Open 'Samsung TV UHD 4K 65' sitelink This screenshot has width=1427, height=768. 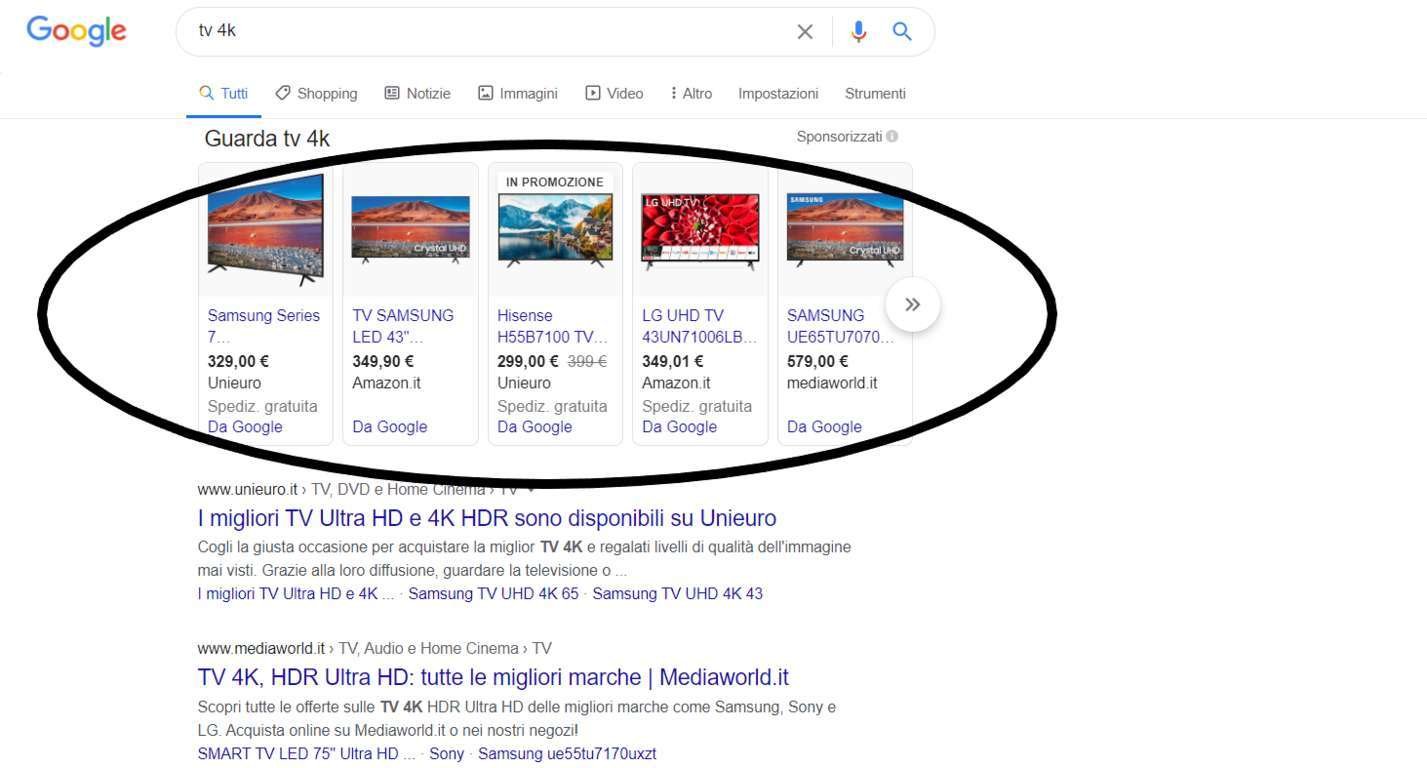tap(493, 594)
